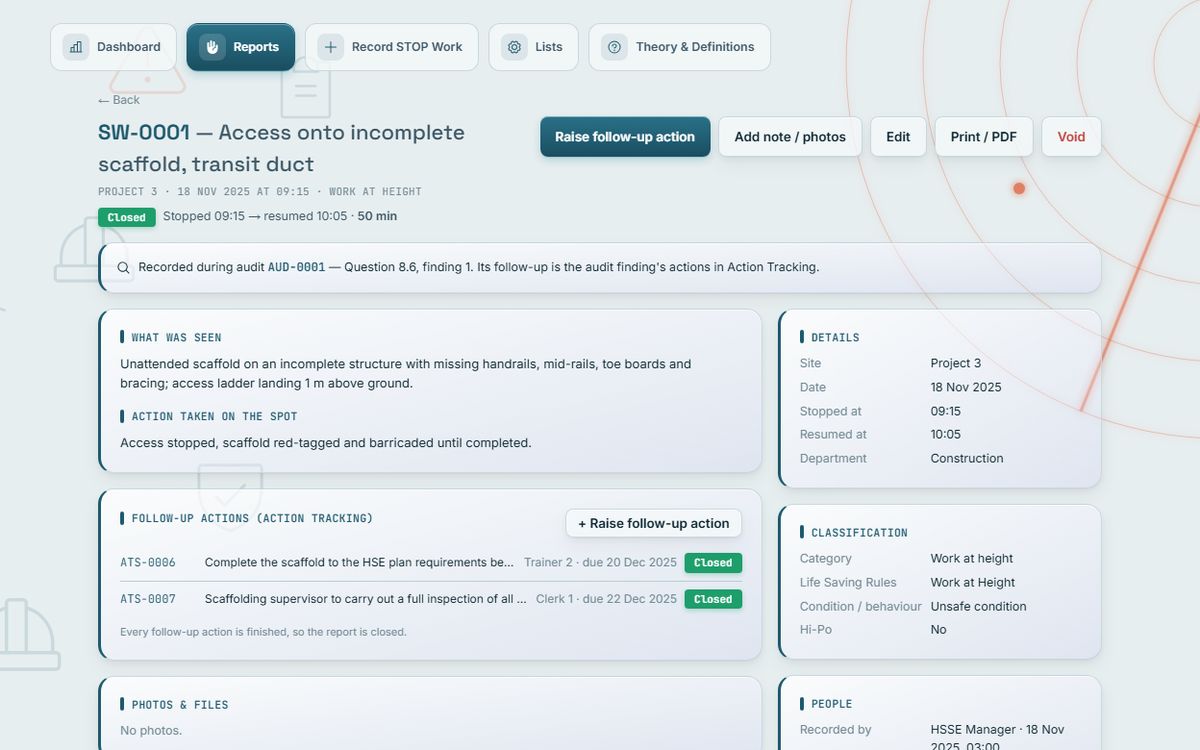Click the Life Saving Rules value 'Work at Height'
The height and width of the screenshot is (750, 1200).
tap(973, 582)
